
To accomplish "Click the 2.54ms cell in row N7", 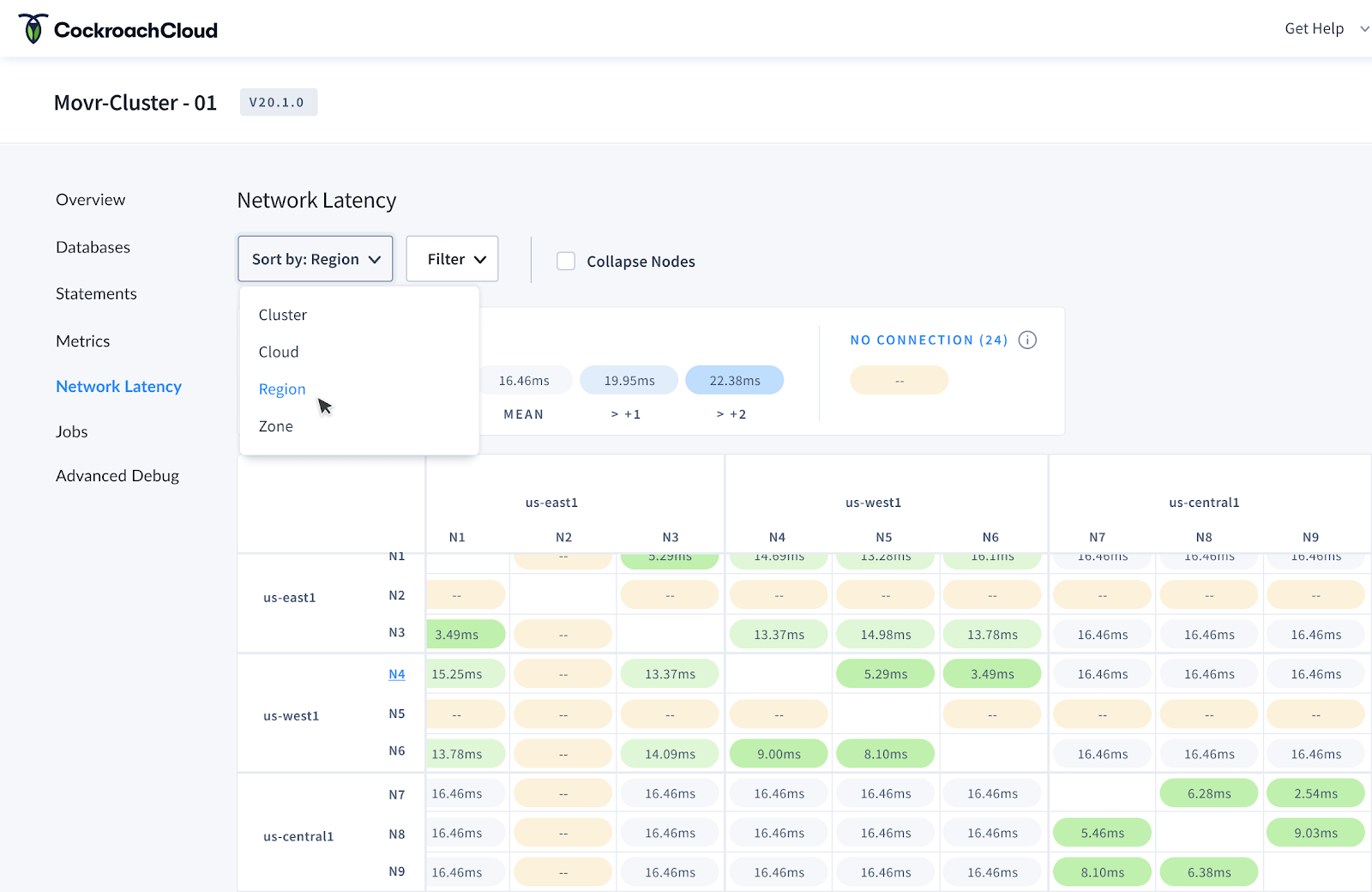I will [x=1315, y=793].
